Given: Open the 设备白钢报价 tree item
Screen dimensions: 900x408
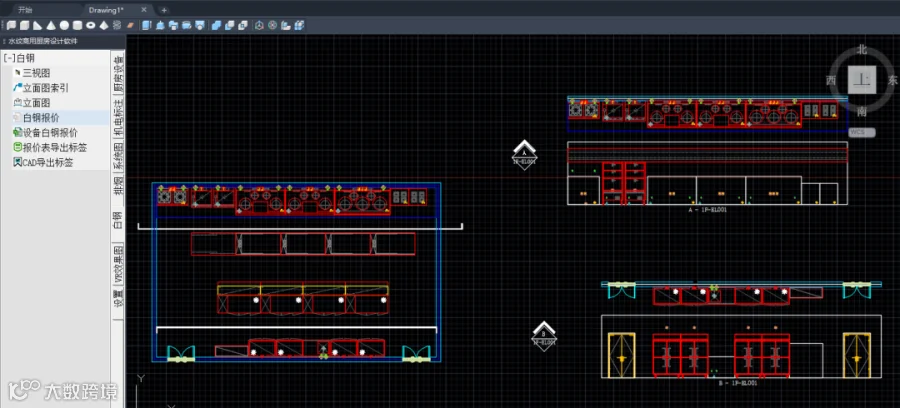Looking at the screenshot, I should pos(50,133).
